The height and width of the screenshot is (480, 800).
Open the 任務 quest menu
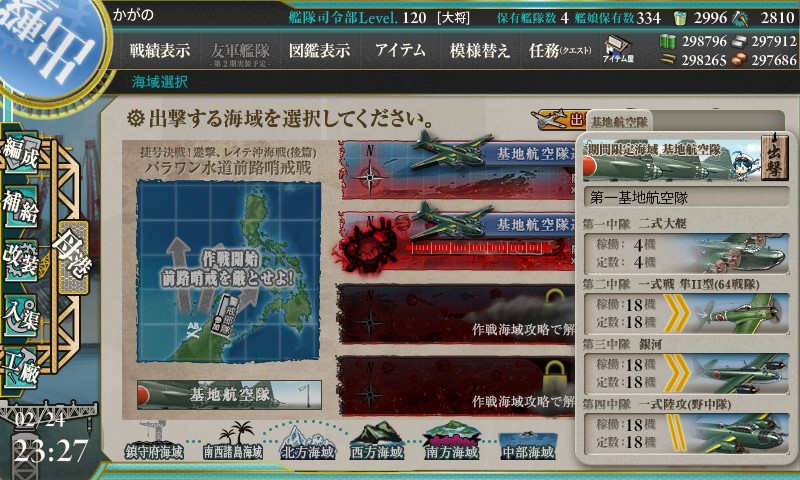(x=560, y=50)
